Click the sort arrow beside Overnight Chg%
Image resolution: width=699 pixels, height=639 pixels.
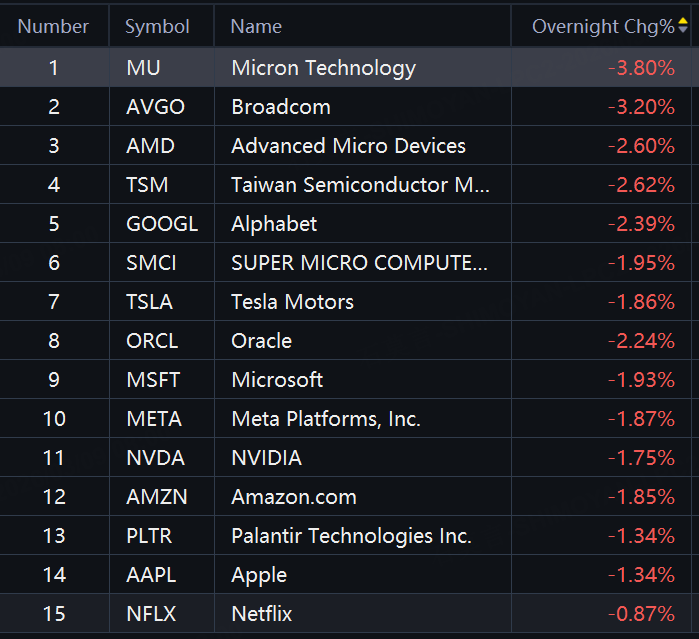coord(683,27)
